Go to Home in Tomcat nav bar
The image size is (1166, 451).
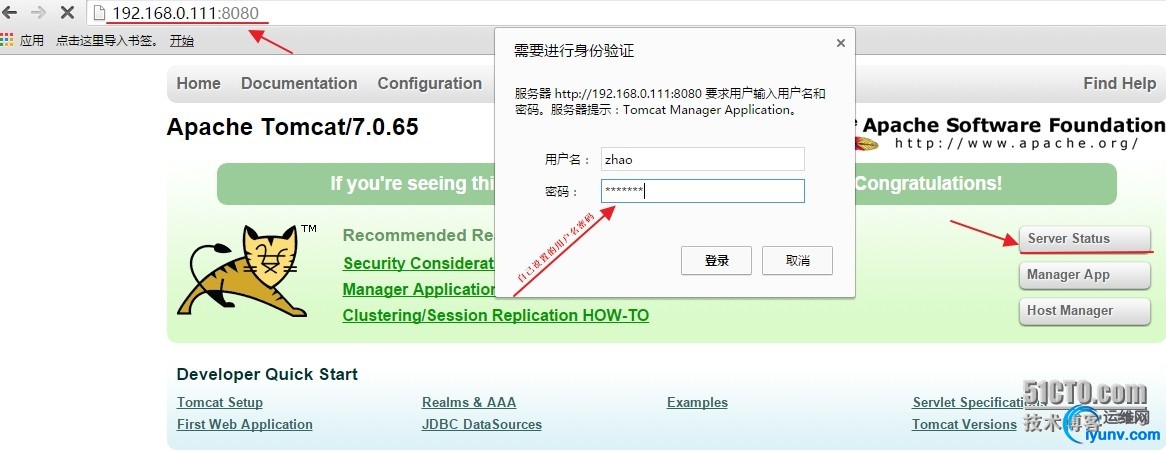(x=199, y=83)
